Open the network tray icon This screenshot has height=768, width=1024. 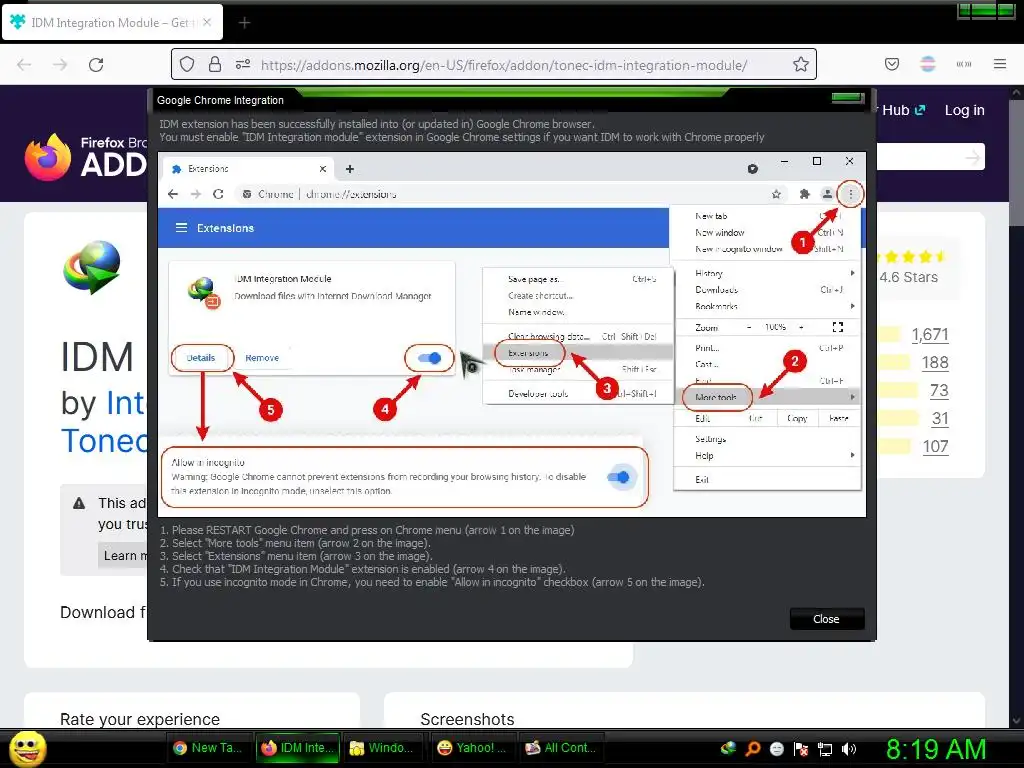[825, 748]
